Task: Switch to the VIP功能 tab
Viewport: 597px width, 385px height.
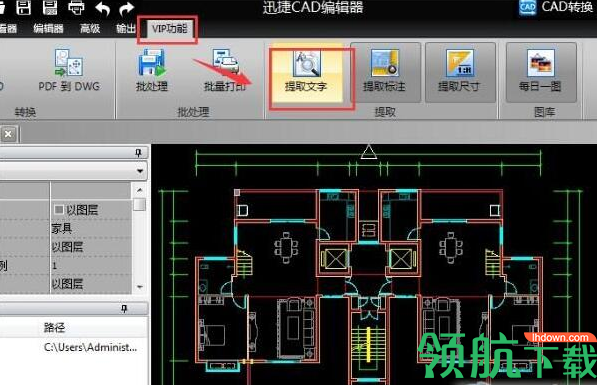Action: 169,29
